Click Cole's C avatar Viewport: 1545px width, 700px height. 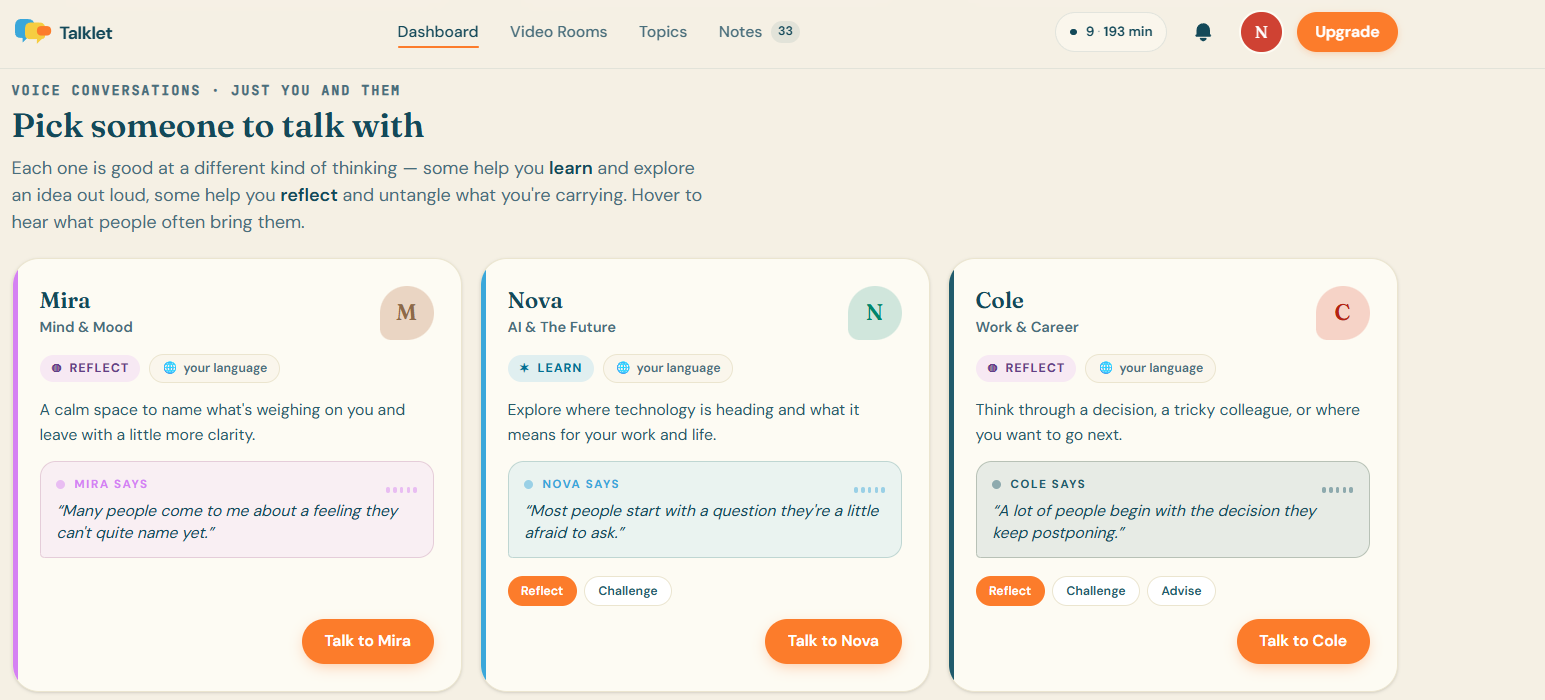coord(1343,313)
